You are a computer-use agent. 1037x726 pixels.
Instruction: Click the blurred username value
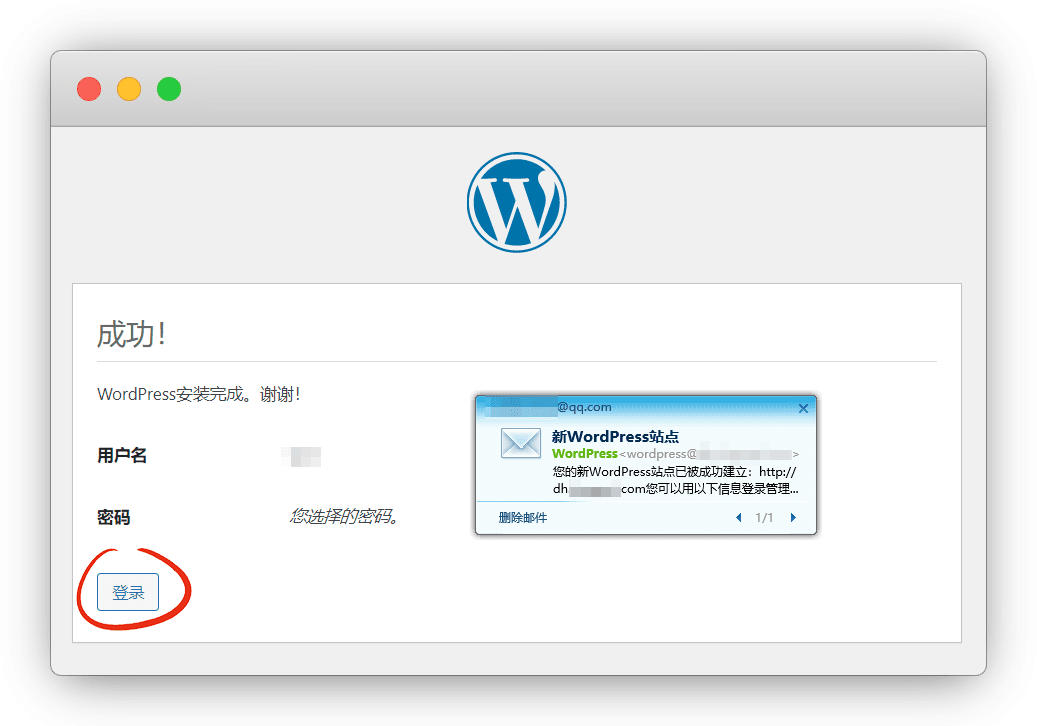tap(301, 456)
